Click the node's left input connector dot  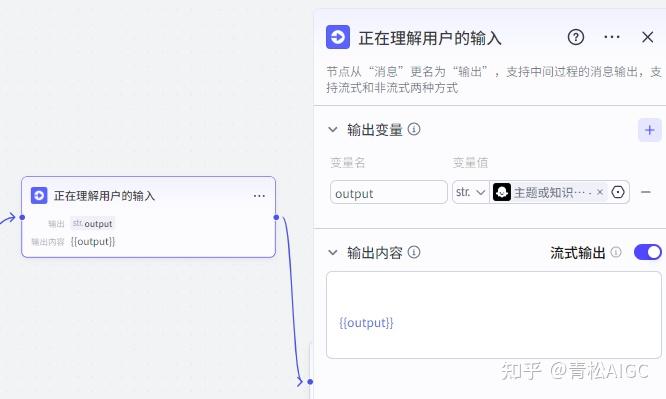point(22,217)
